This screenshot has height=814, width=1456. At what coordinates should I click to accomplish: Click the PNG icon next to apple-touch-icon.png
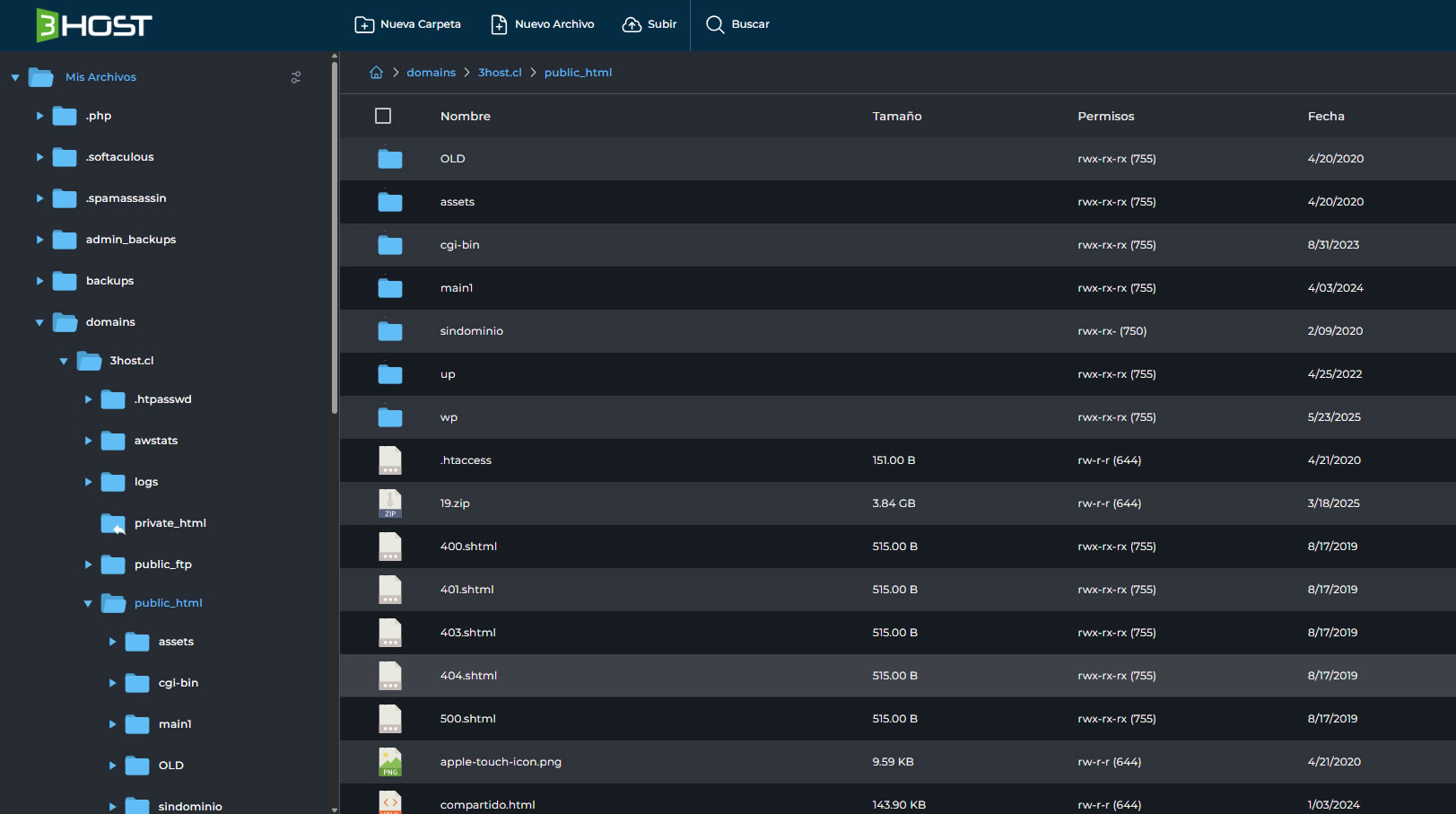(x=390, y=762)
